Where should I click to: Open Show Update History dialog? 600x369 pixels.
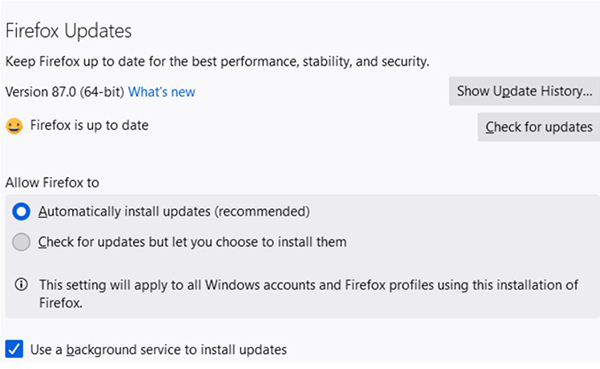point(524,91)
